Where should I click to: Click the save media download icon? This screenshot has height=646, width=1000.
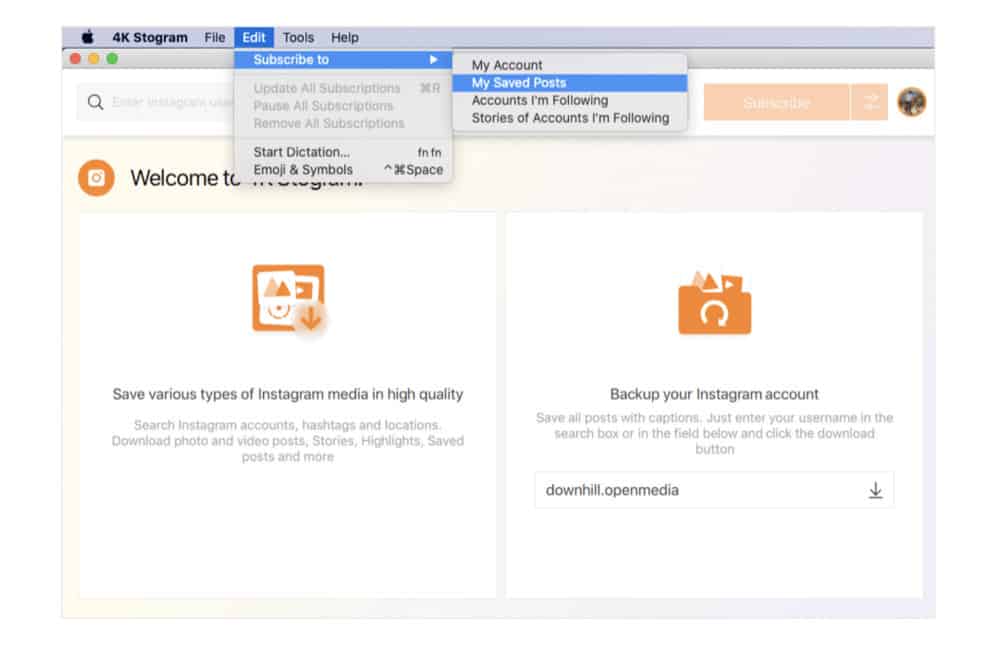(x=289, y=299)
